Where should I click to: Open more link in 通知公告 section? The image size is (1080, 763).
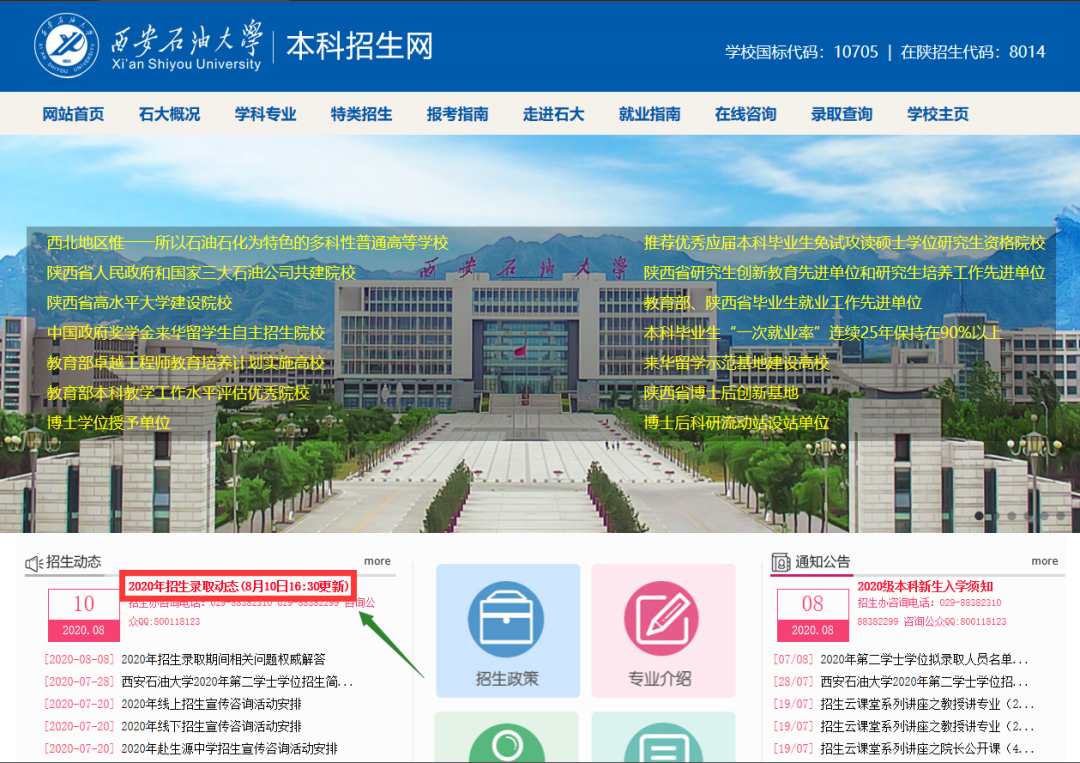click(x=1044, y=561)
